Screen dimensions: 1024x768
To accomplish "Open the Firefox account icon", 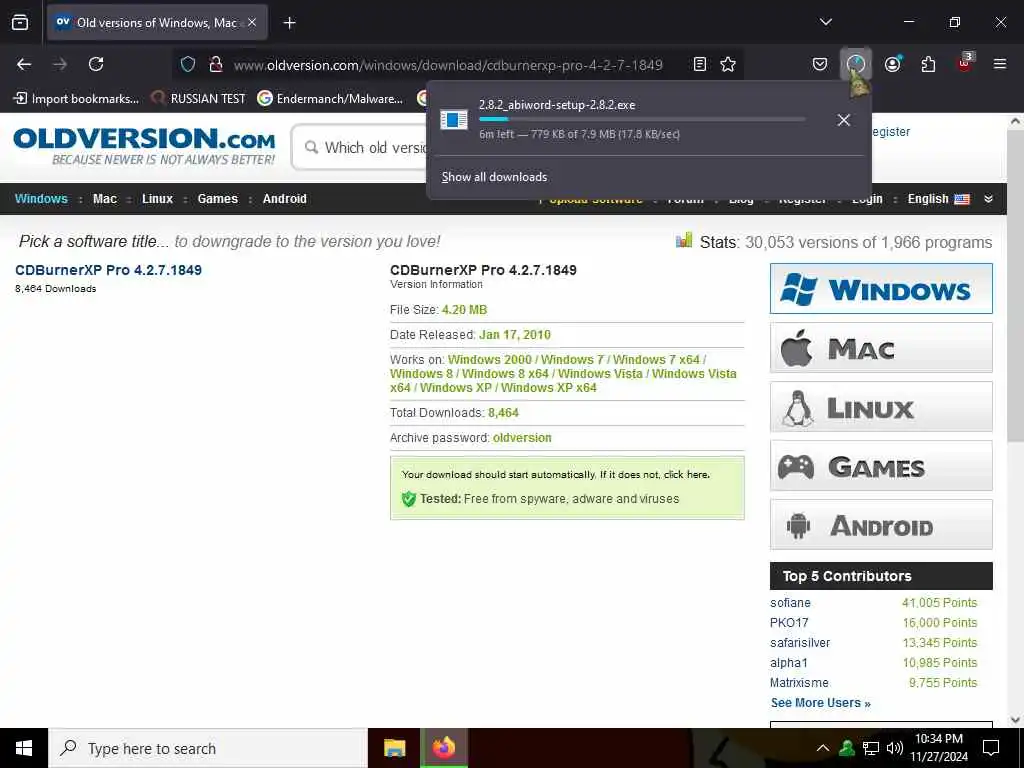I will pyautogui.click(x=892, y=64).
